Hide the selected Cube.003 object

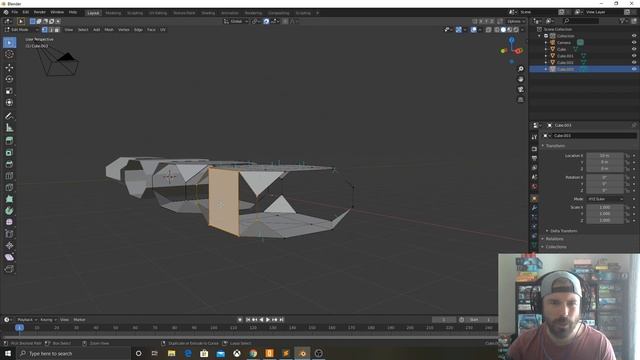tap(634, 69)
